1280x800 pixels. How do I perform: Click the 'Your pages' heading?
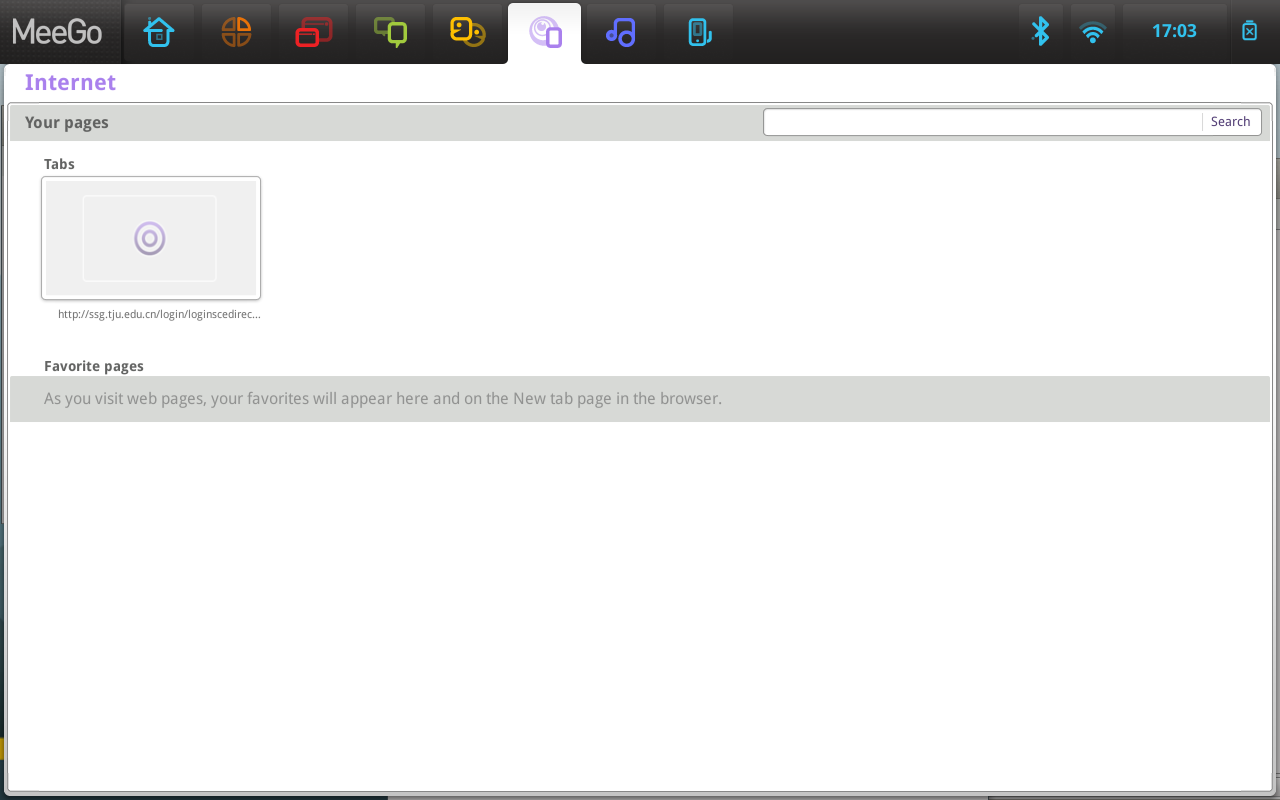pyautogui.click(x=67, y=122)
